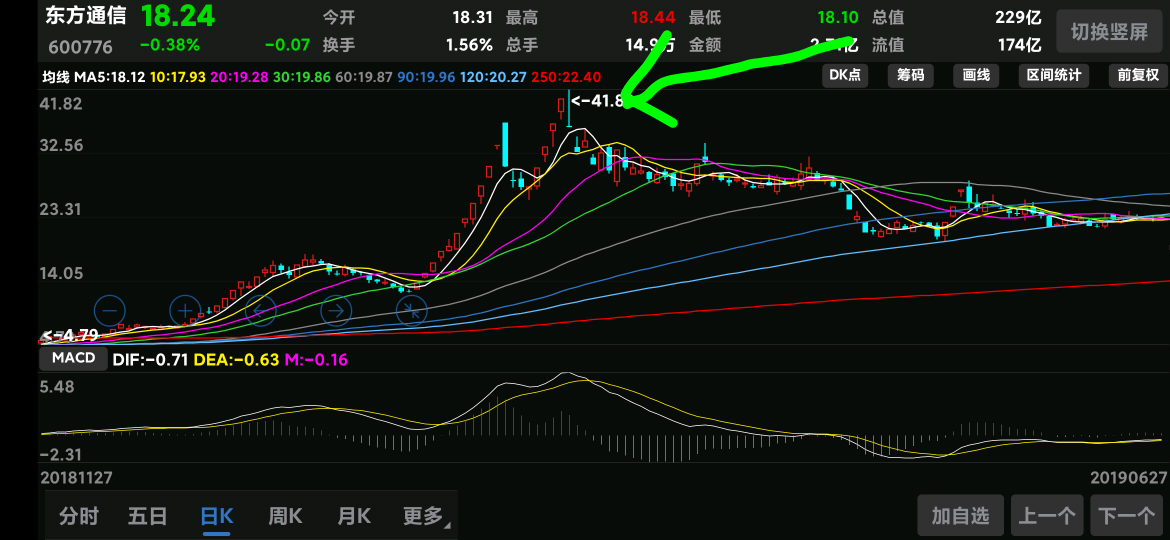
Task: Tap the 流值 value 174亿
Action: coord(1019,45)
